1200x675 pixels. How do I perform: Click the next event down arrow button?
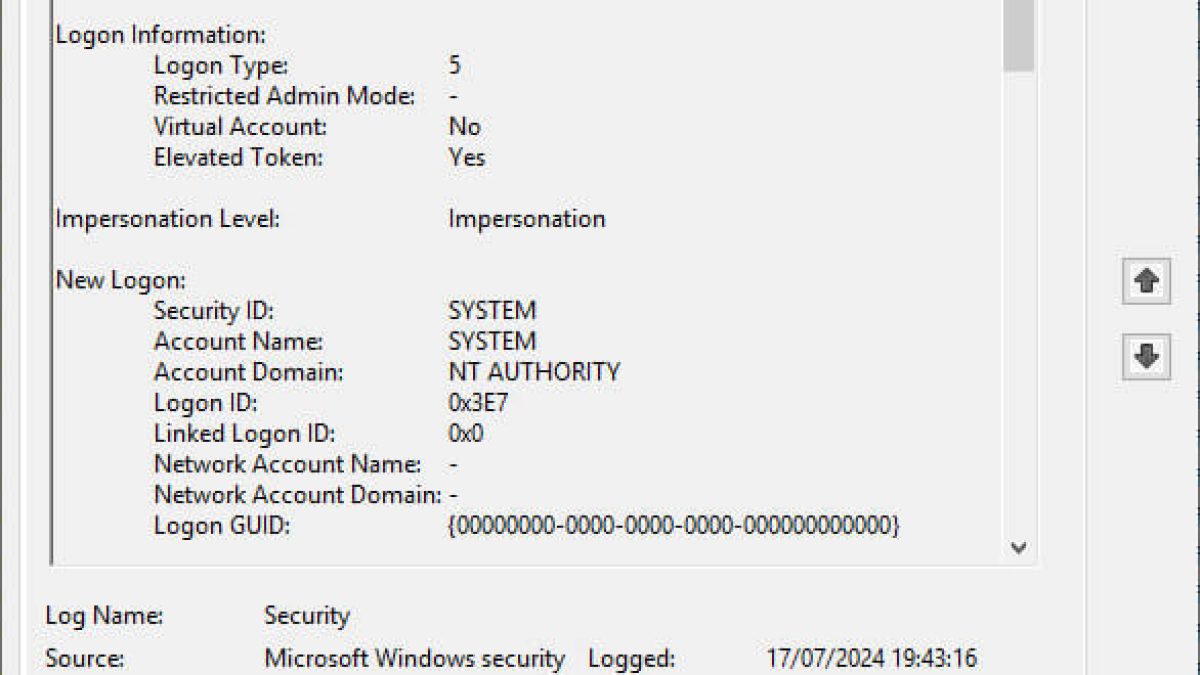(1146, 357)
